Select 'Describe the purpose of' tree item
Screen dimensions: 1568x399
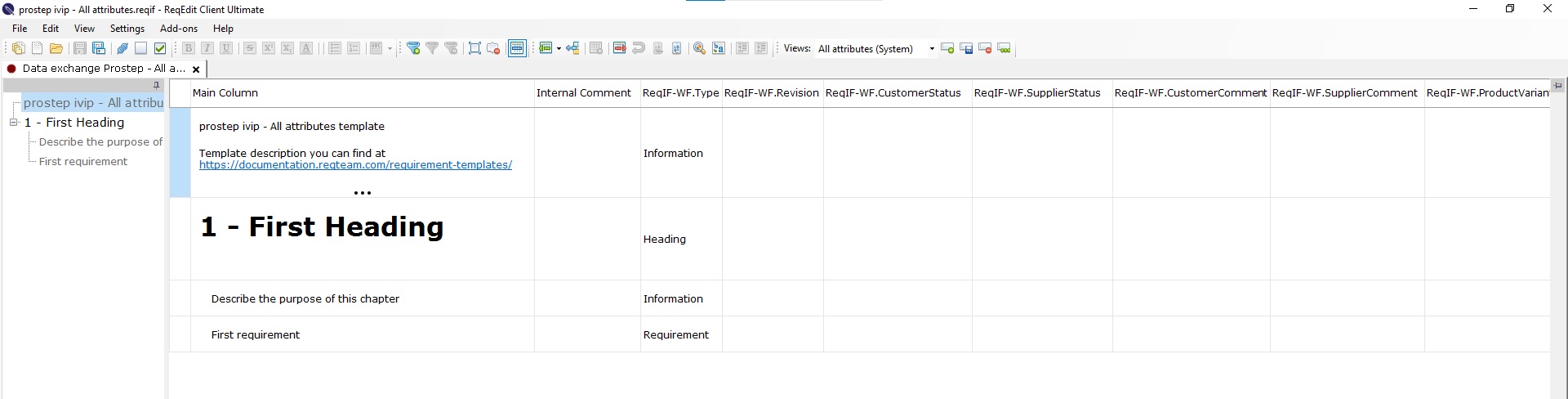tap(100, 142)
